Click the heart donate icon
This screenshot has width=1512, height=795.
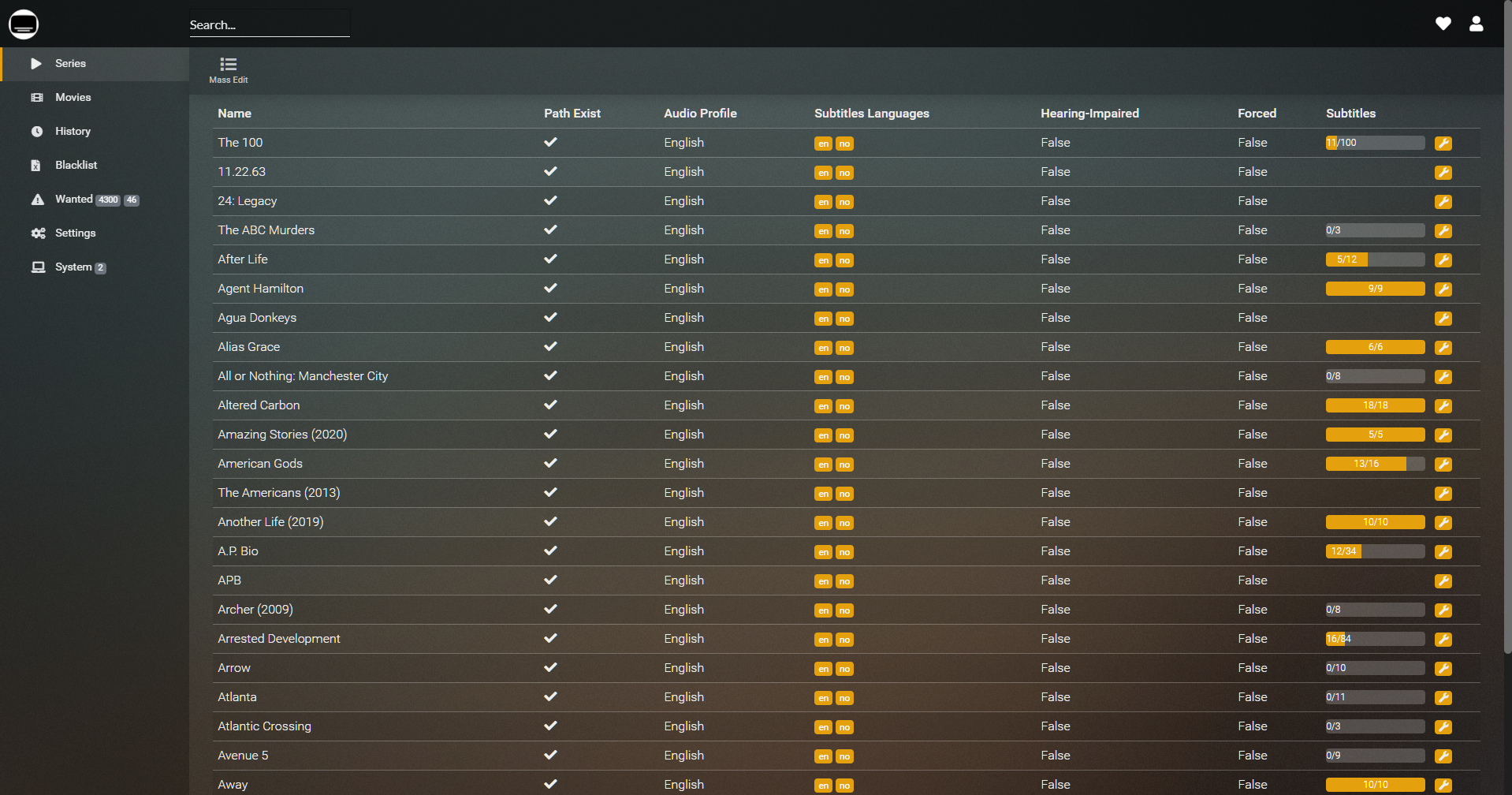[x=1443, y=24]
